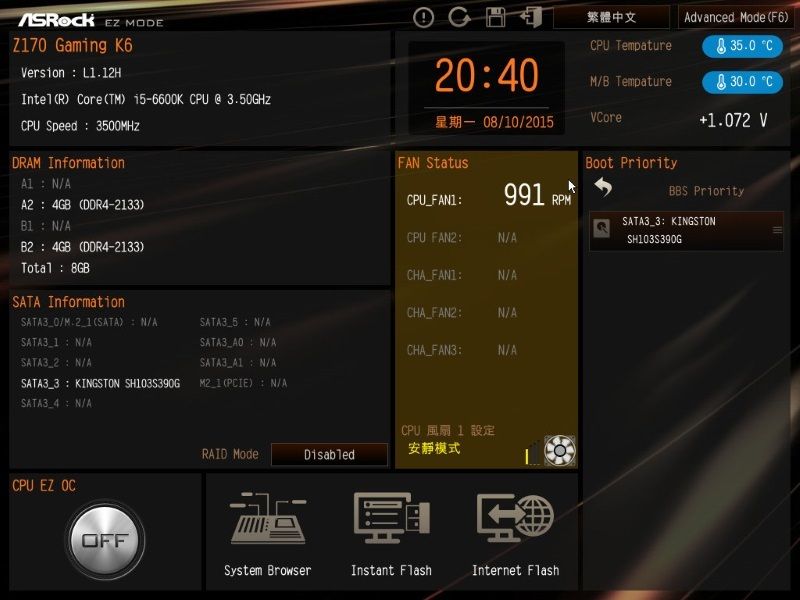Click the exclamation mark help icon

(424, 17)
